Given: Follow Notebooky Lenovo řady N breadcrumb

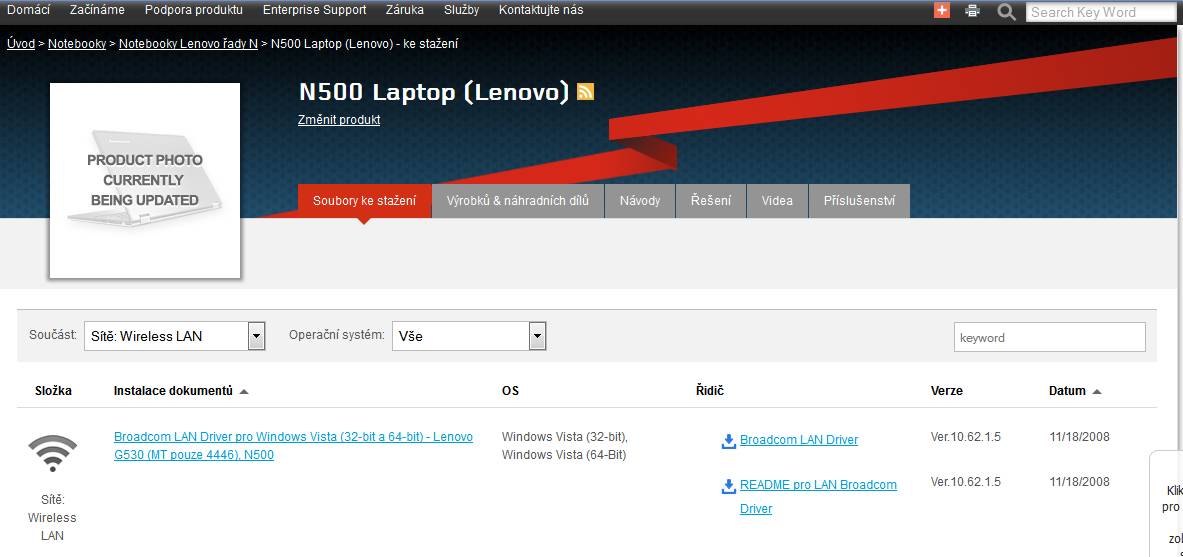Looking at the screenshot, I should click(x=189, y=44).
